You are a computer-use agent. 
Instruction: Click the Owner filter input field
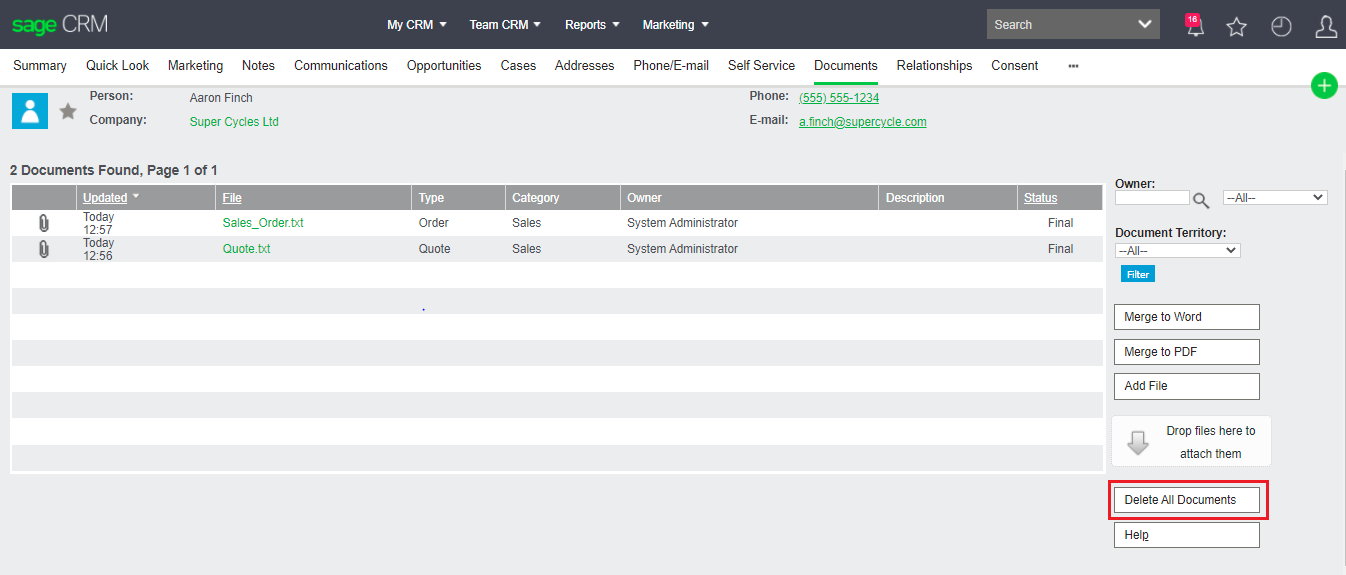pyautogui.click(x=1152, y=198)
